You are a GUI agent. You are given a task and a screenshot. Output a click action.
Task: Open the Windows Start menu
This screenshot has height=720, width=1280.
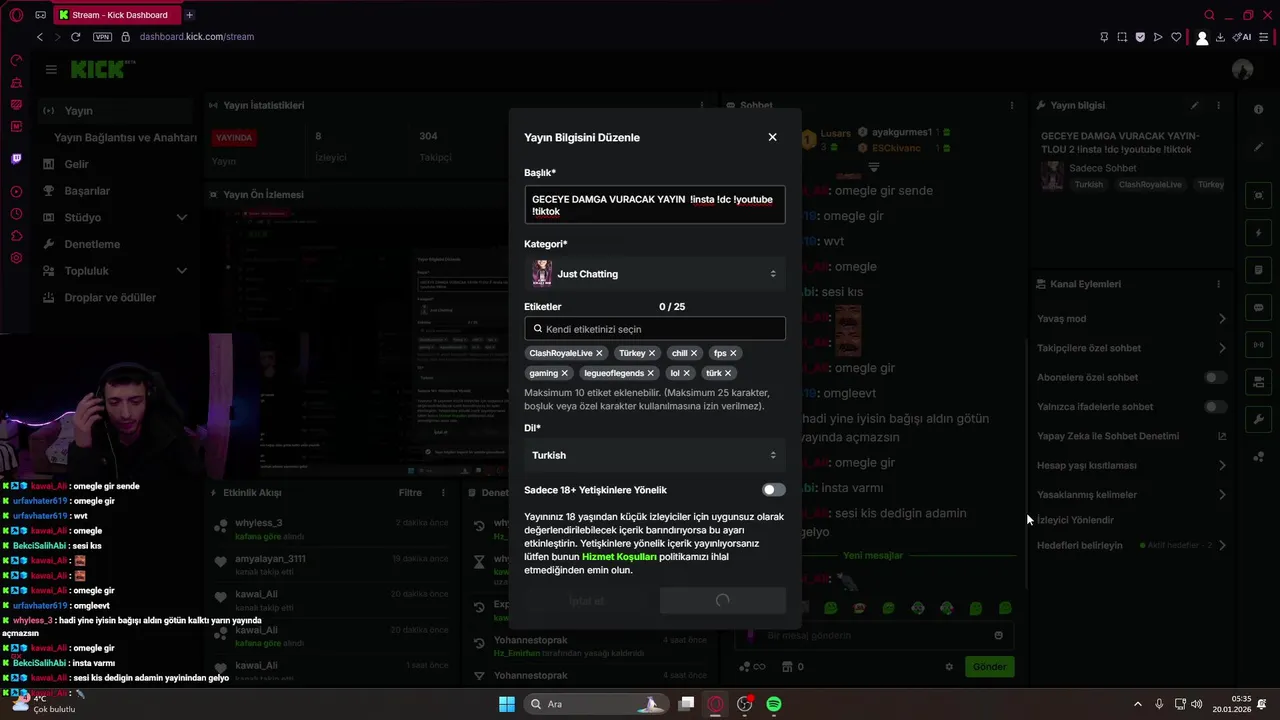click(507, 704)
